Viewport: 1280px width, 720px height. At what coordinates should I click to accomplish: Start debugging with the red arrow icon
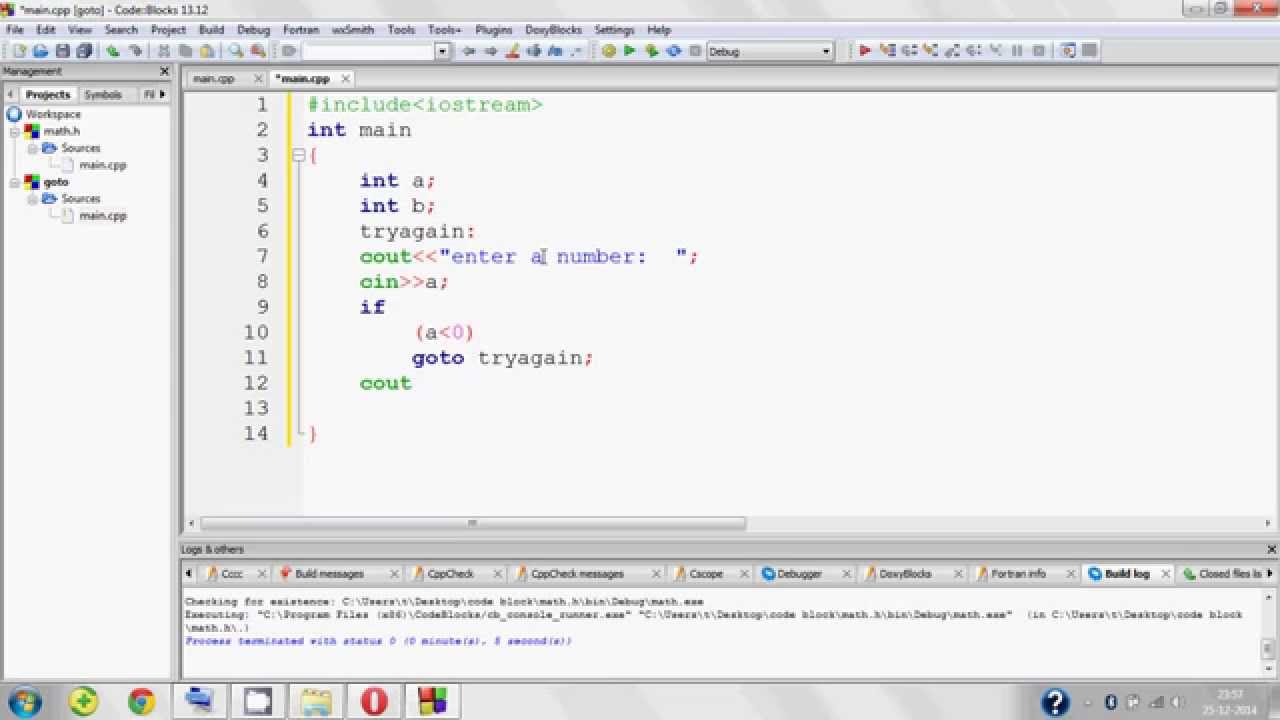865,51
